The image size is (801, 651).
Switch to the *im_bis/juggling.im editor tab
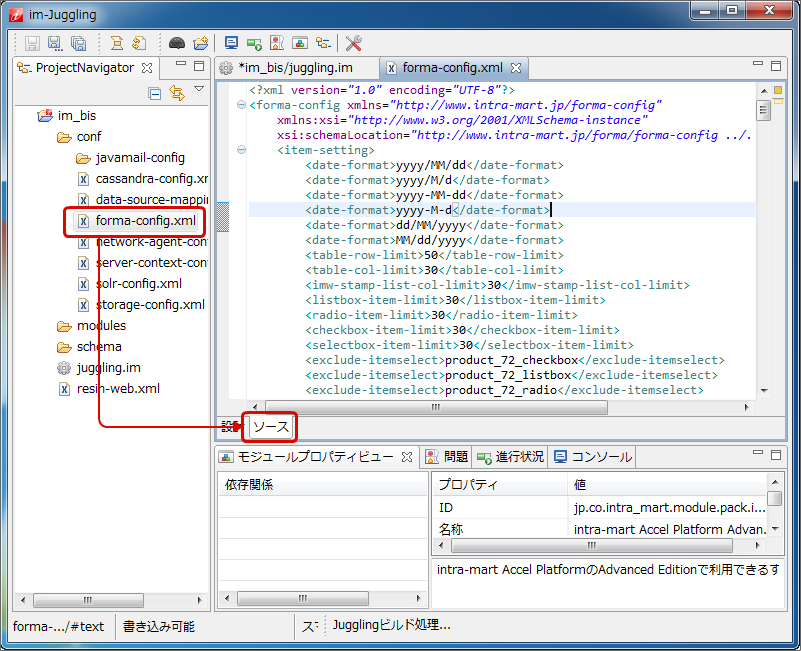click(x=295, y=68)
